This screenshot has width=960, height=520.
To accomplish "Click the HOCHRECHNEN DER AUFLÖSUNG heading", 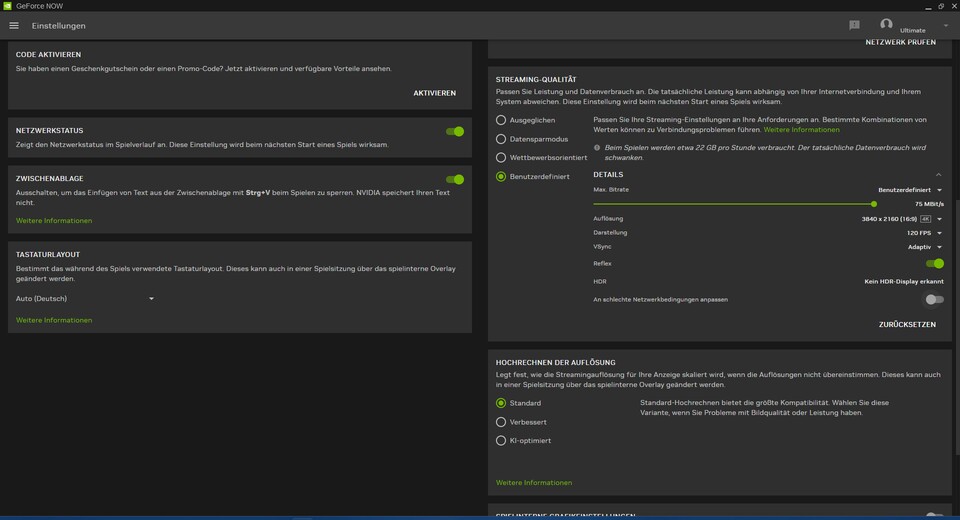I will (x=555, y=363).
